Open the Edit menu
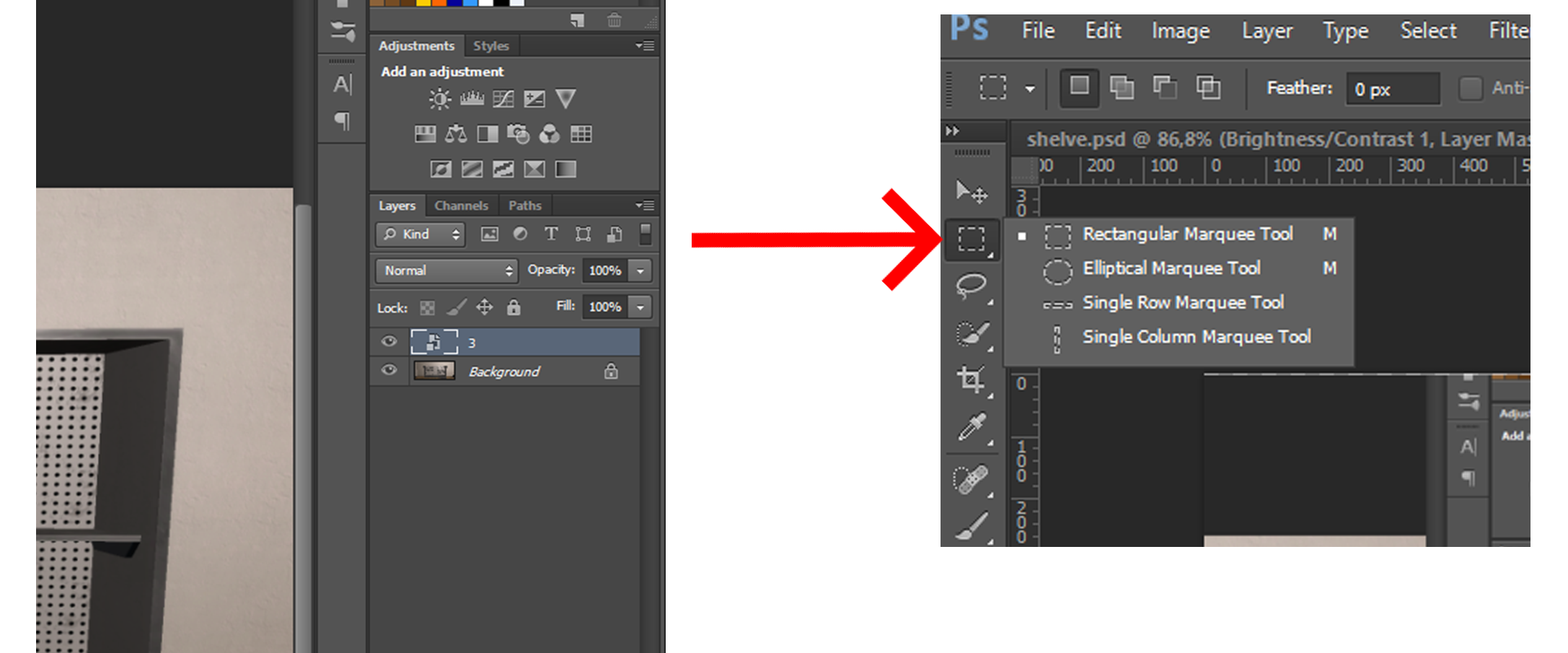Viewport: 1568px width, 653px height. (1103, 30)
